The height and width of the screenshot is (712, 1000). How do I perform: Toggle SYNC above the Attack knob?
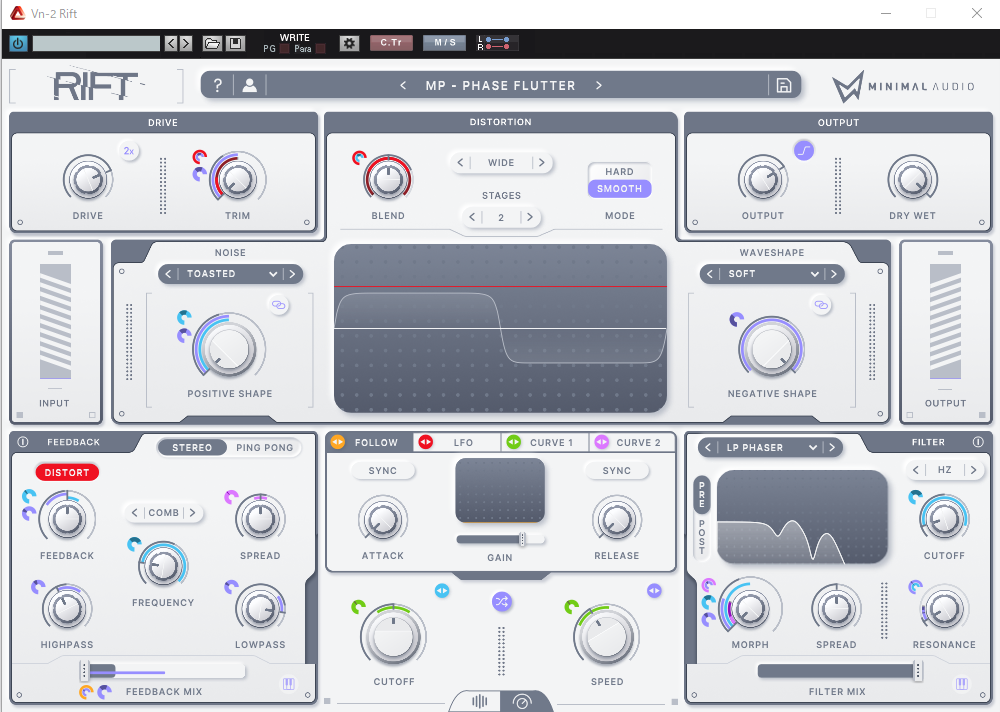pos(383,471)
